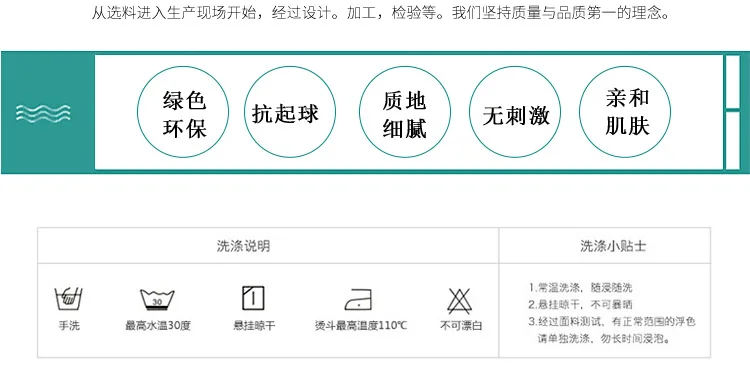The width and height of the screenshot is (750, 381).
Task: Click the 不可漂白 label
Action: (461, 326)
